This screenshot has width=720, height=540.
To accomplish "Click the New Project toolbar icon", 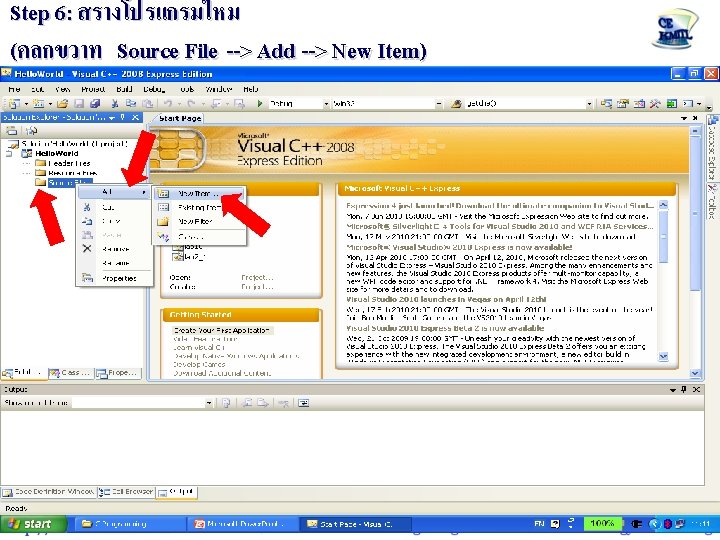I will [14, 104].
